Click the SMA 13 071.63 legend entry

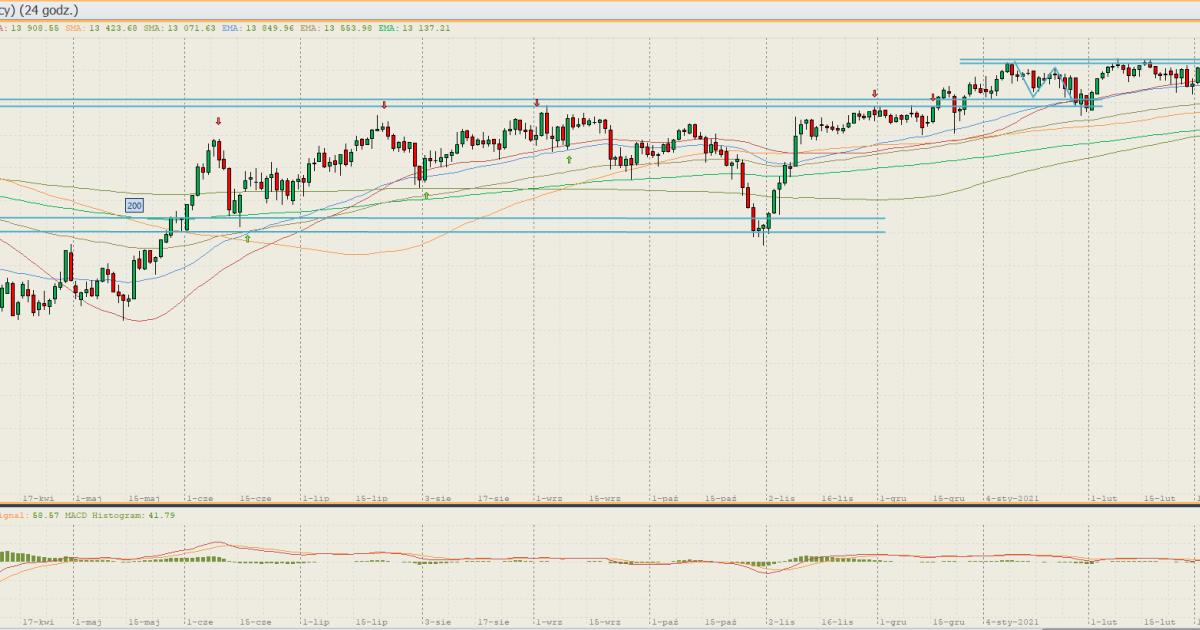click(x=188, y=28)
